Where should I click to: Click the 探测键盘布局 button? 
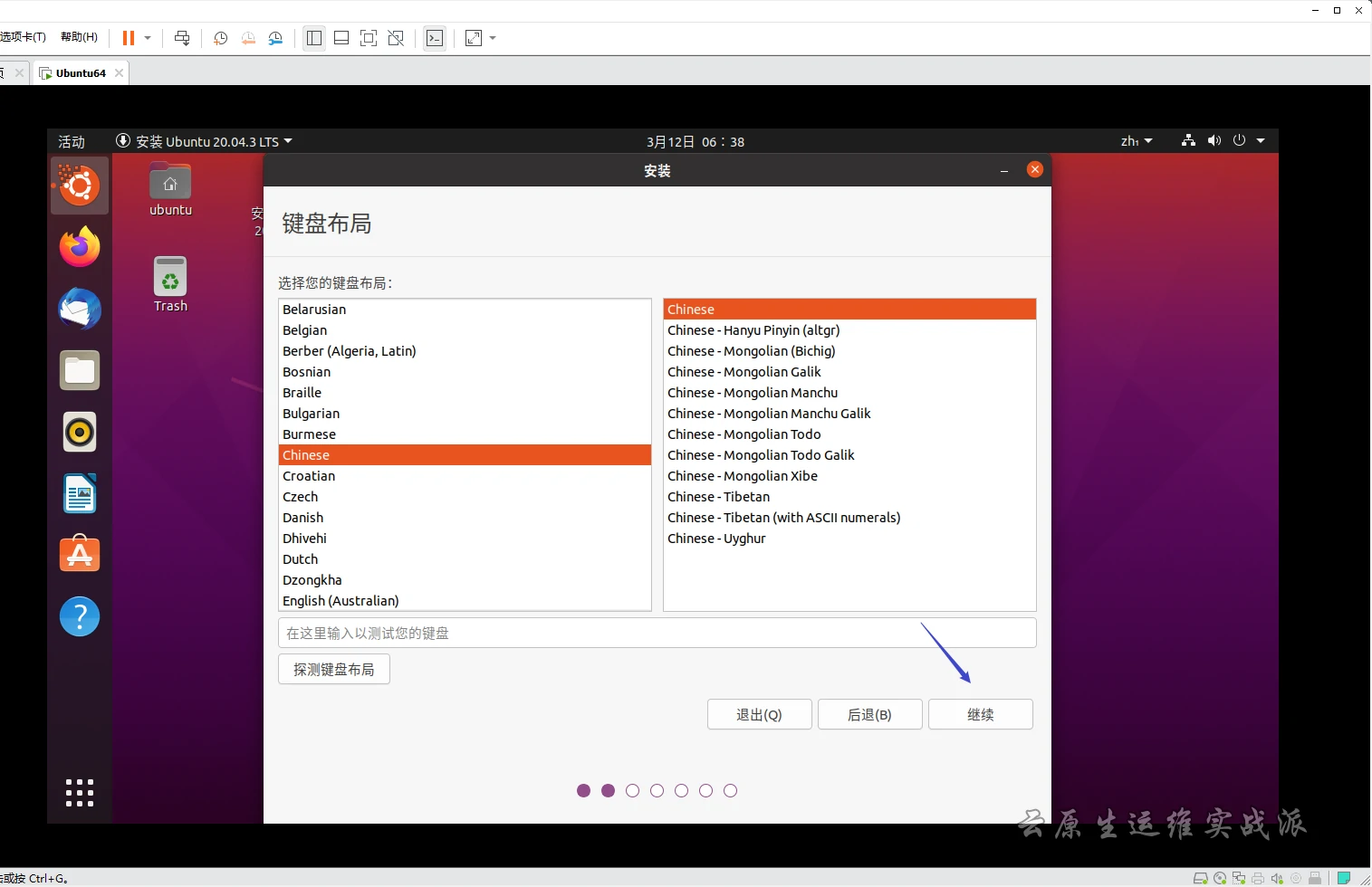[334, 669]
